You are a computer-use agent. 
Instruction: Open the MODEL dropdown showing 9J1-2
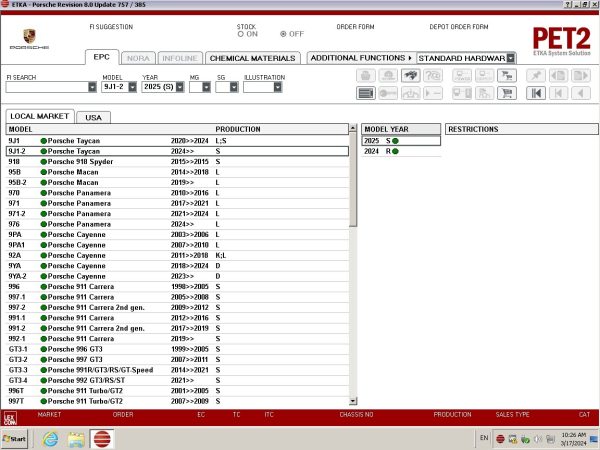point(132,87)
